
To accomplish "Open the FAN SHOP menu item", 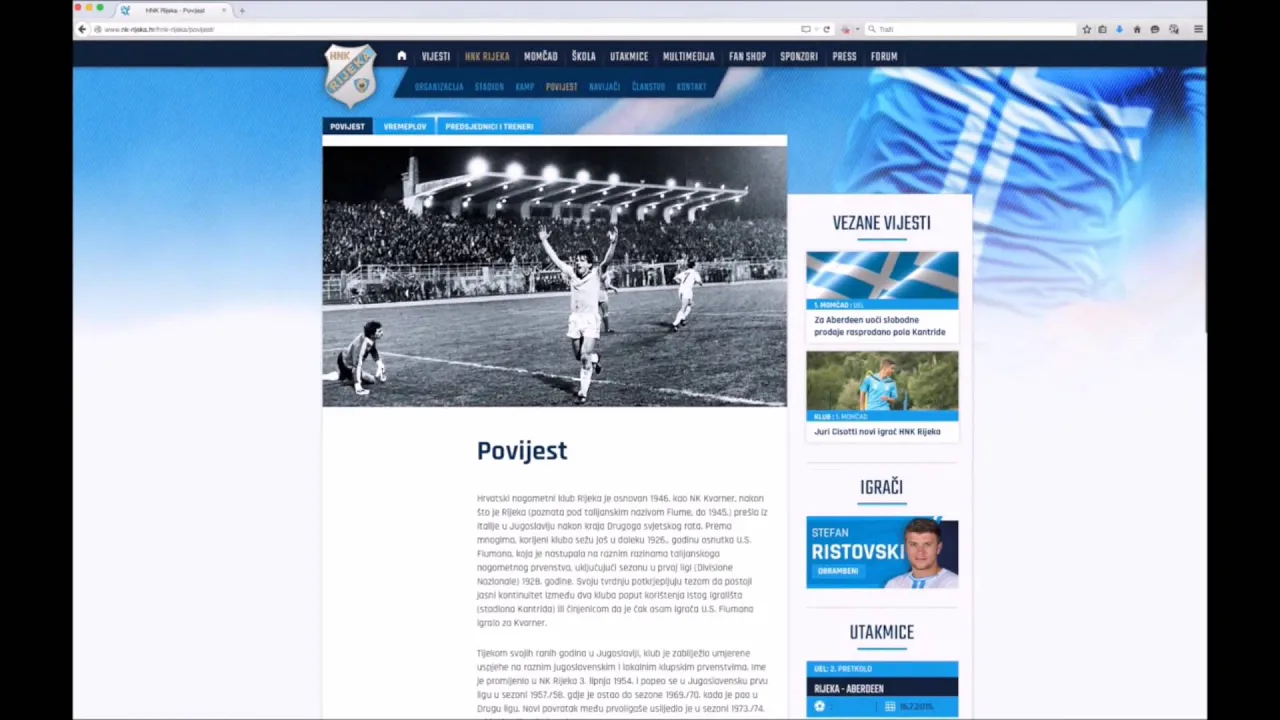I will (x=747, y=56).
